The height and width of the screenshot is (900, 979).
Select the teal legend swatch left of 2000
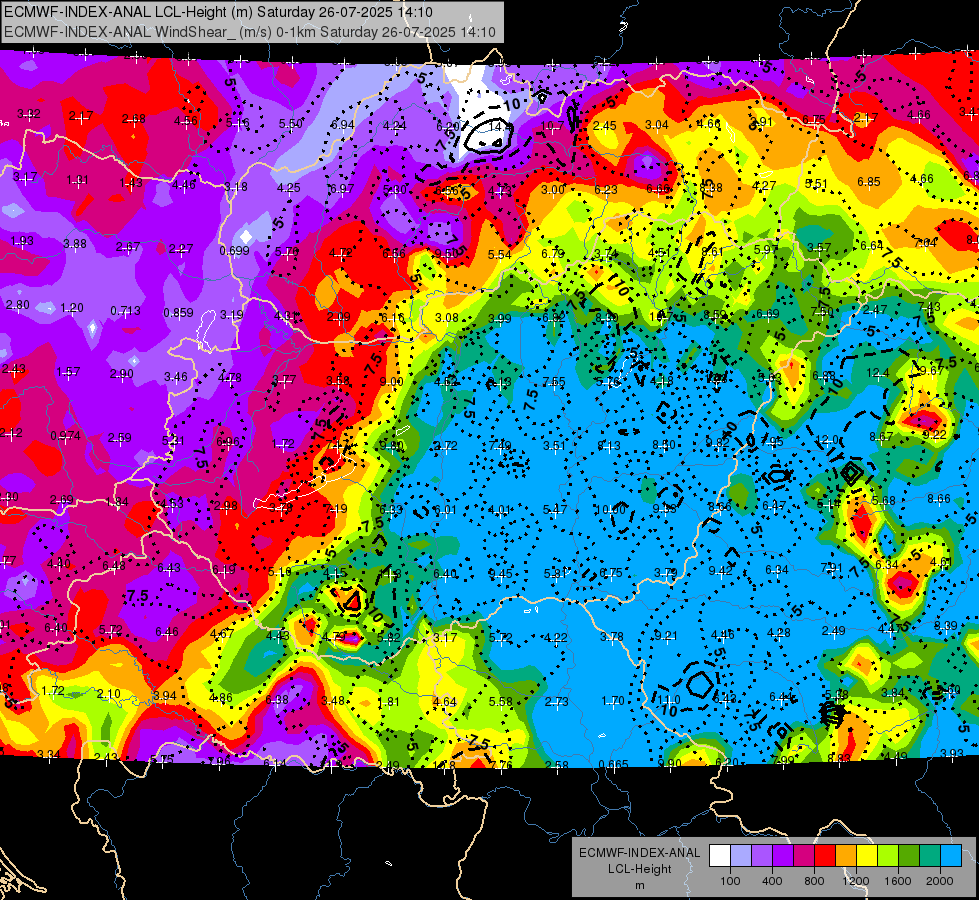click(930, 856)
